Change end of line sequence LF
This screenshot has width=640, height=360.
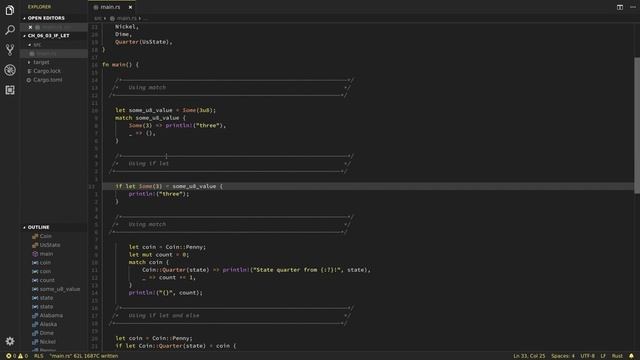[x=603, y=356]
